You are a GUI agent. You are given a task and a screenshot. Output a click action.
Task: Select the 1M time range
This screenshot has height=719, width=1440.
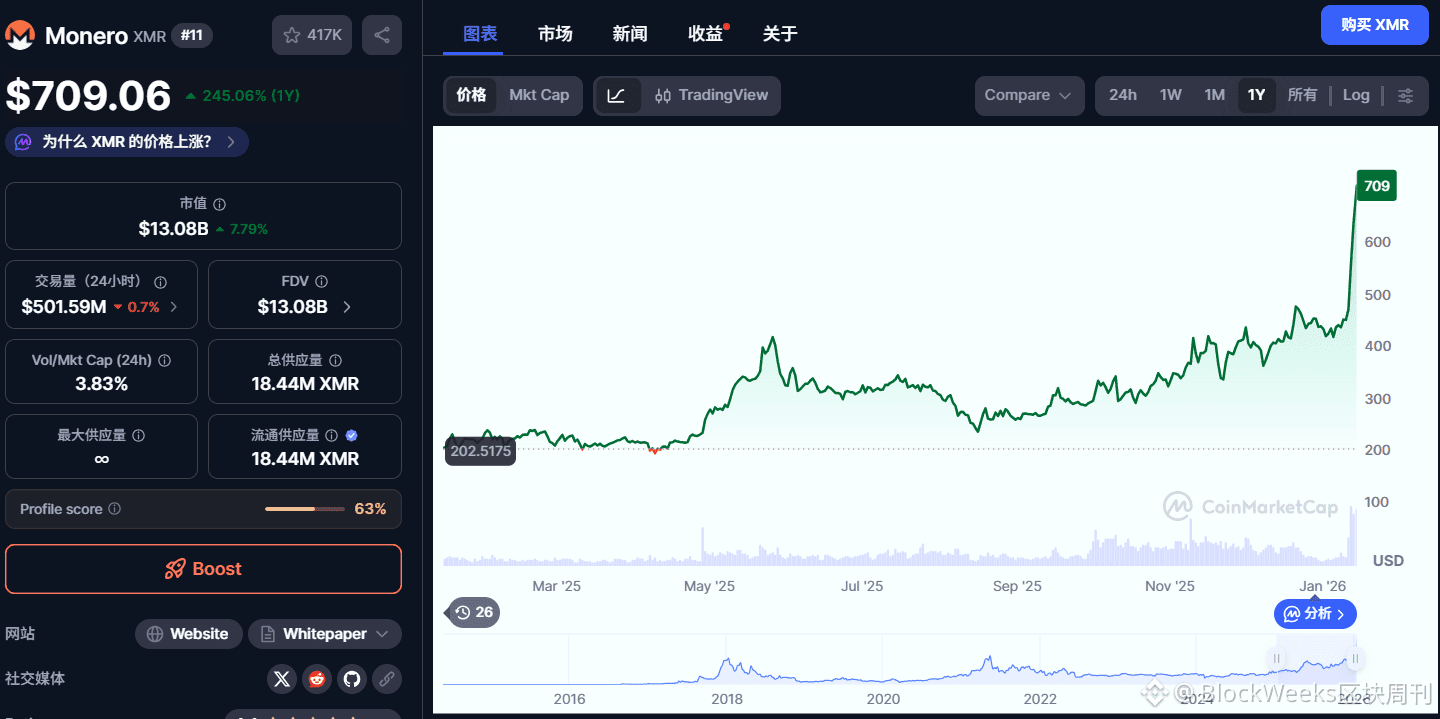[1215, 96]
